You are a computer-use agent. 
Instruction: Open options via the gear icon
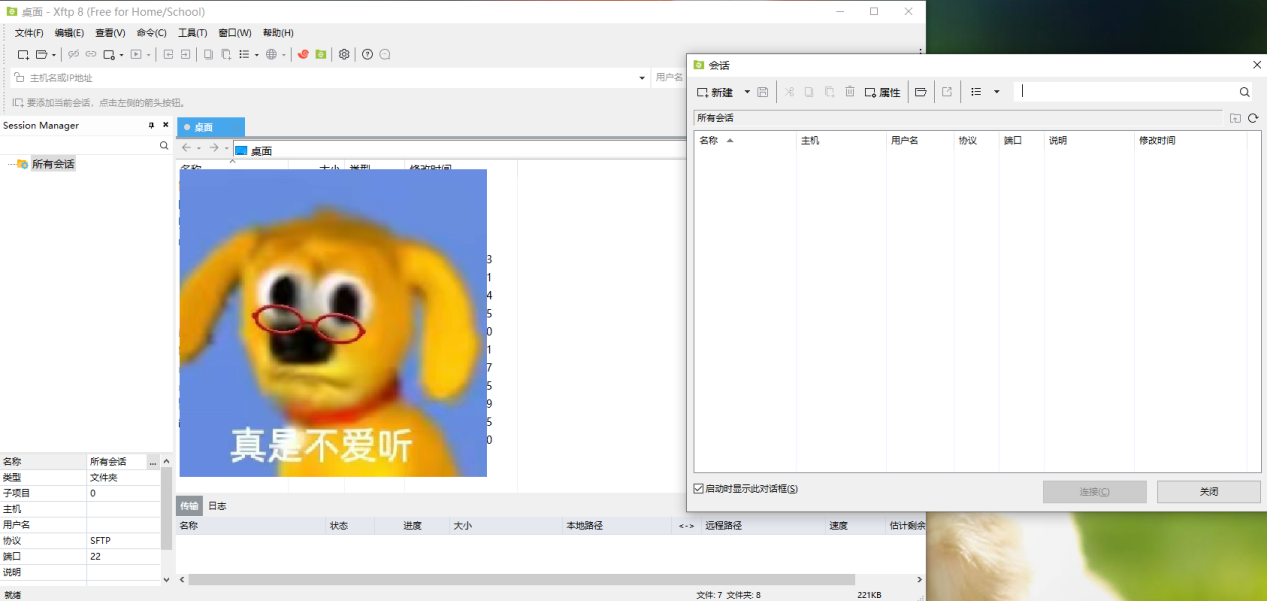pyautogui.click(x=344, y=54)
